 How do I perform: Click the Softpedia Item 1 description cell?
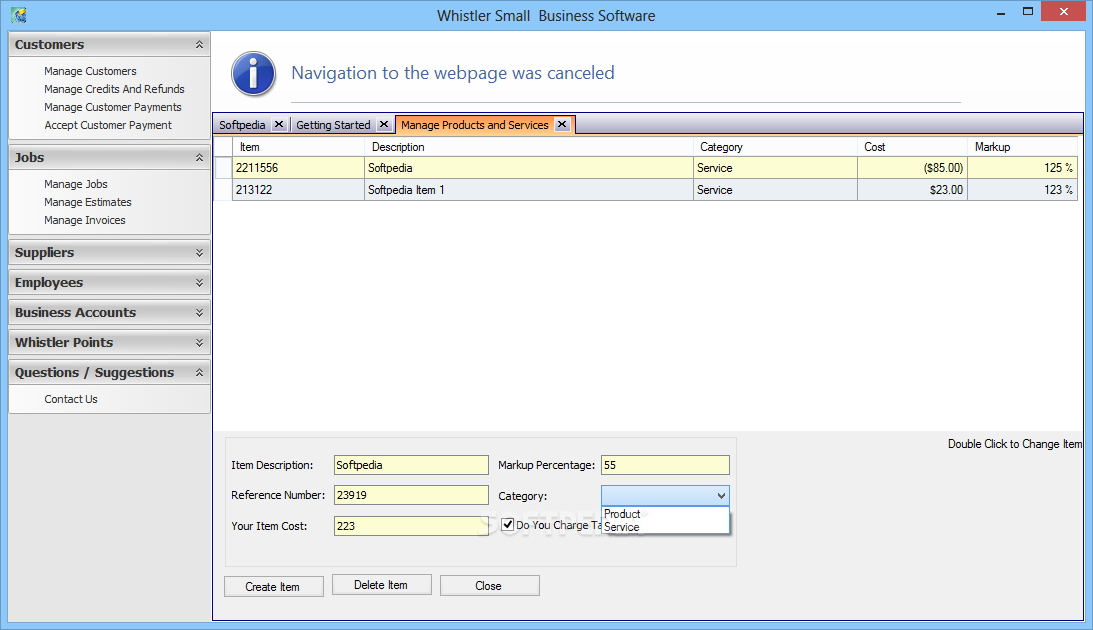pyautogui.click(x=528, y=190)
